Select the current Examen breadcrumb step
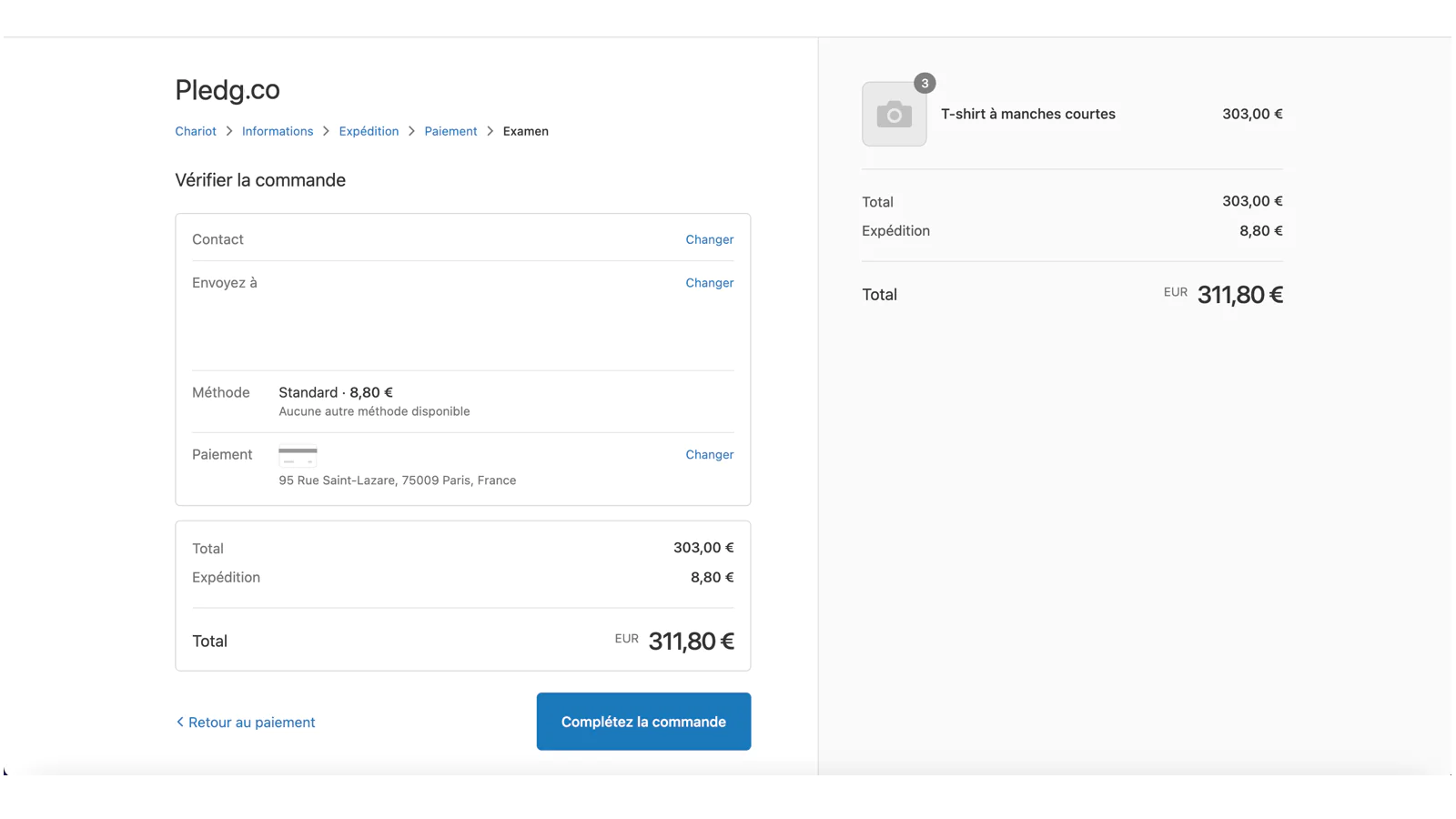 525,131
